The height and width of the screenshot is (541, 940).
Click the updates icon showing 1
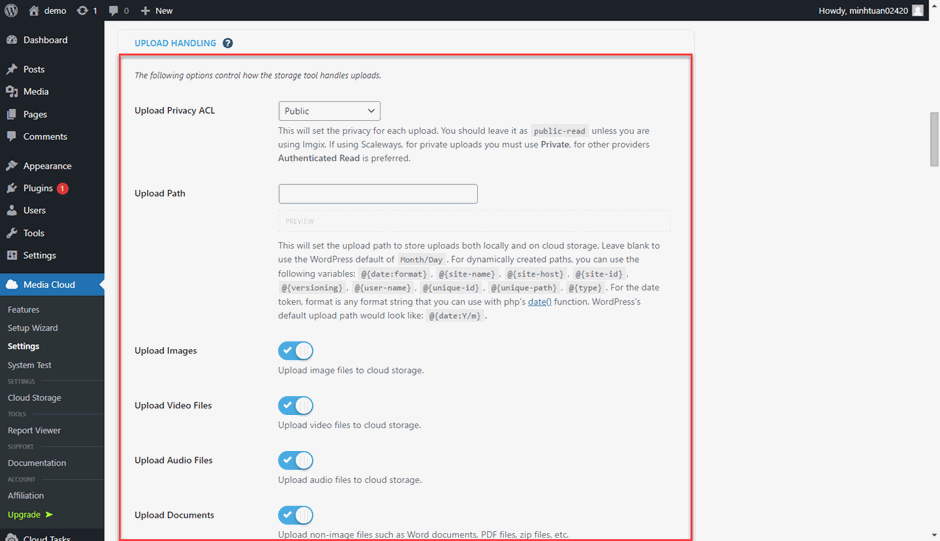click(82, 11)
